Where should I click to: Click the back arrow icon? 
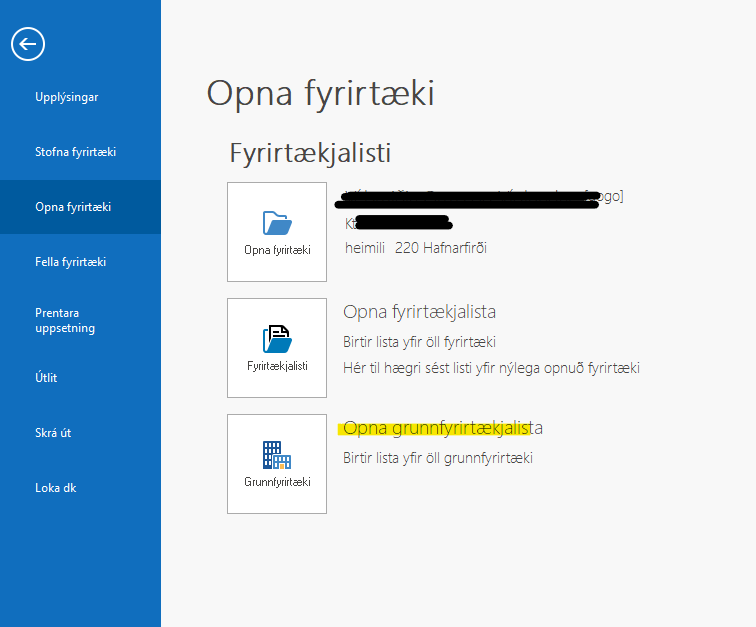(28, 44)
